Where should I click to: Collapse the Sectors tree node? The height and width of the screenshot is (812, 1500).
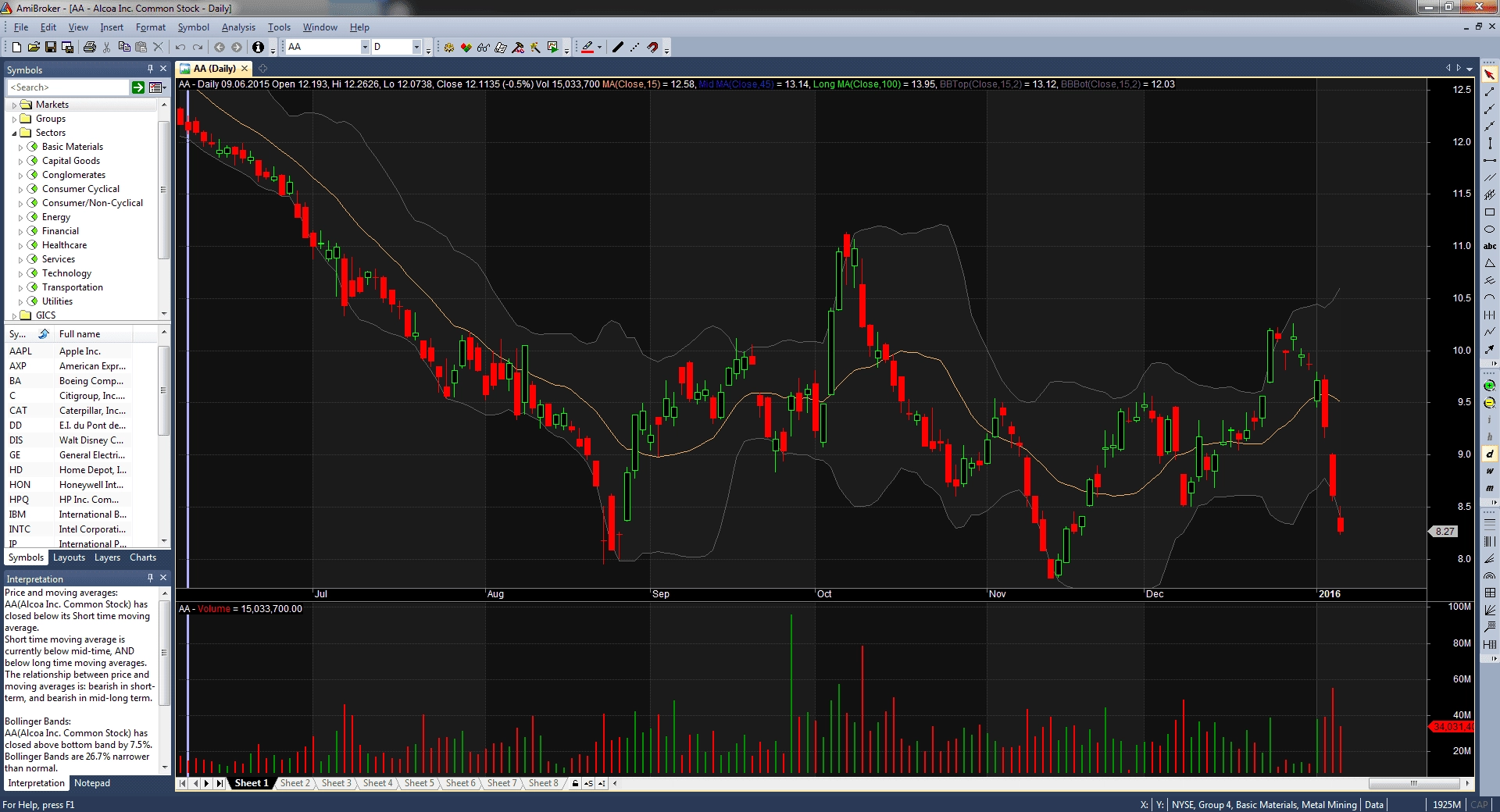coord(14,133)
